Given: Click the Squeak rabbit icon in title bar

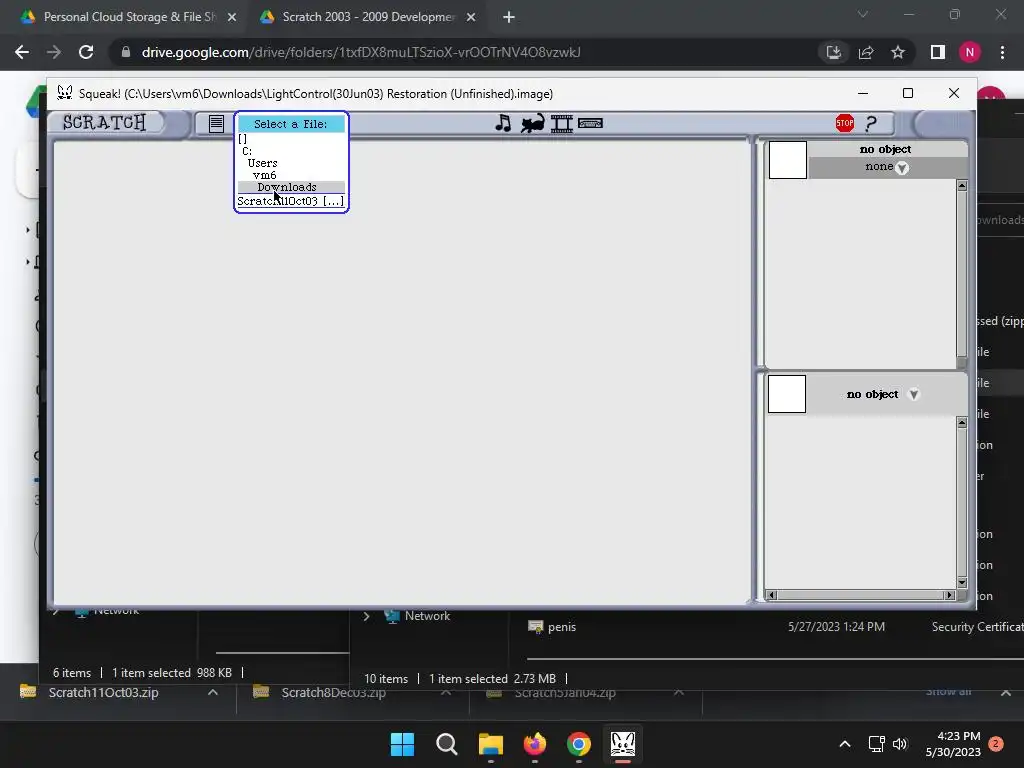Looking at the screenshot, I should pyautogui.click(x=65, y=93).
